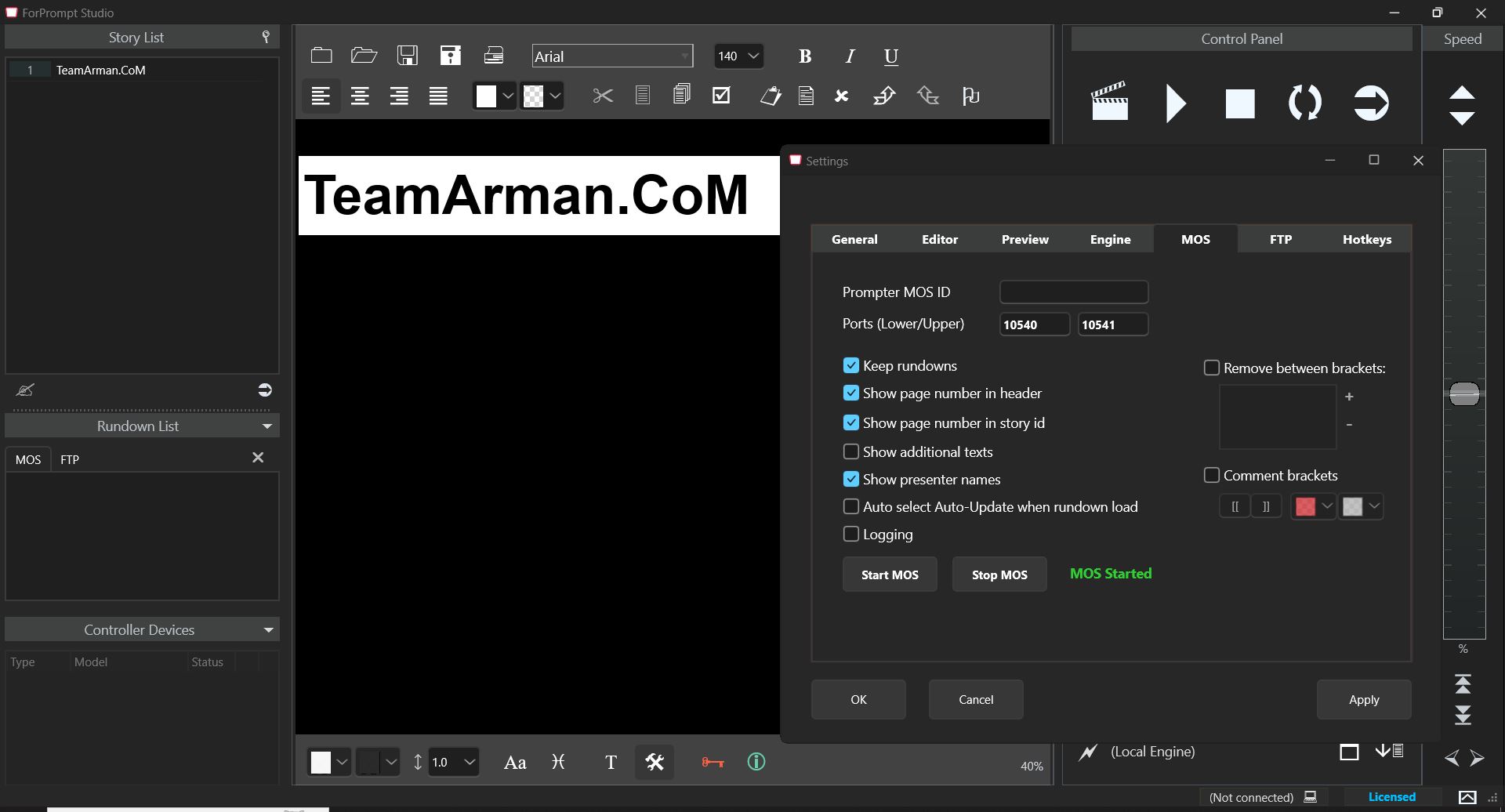Increase speed with up arrow
The height and width of the screenshot is (812, 1505).
(x=1462, y=92)
